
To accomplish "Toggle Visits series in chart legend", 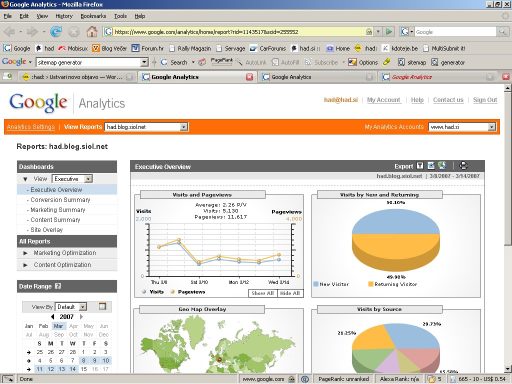I will pyautogui.click(x=153, y=292).
